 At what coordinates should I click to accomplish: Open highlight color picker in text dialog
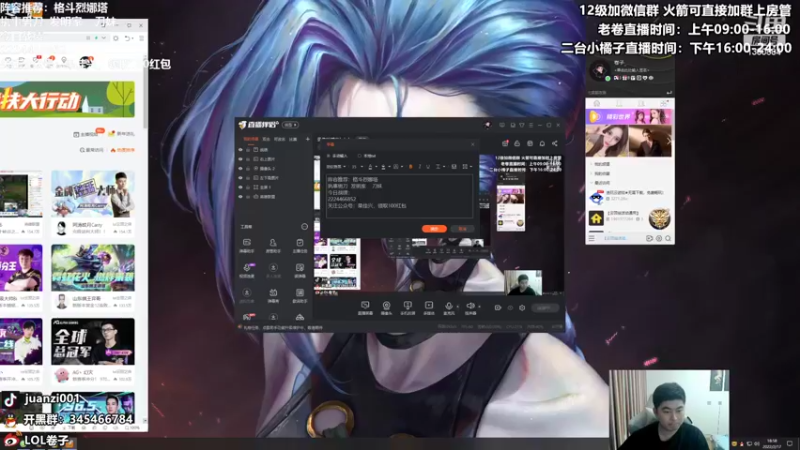click(x=385, y=167)
